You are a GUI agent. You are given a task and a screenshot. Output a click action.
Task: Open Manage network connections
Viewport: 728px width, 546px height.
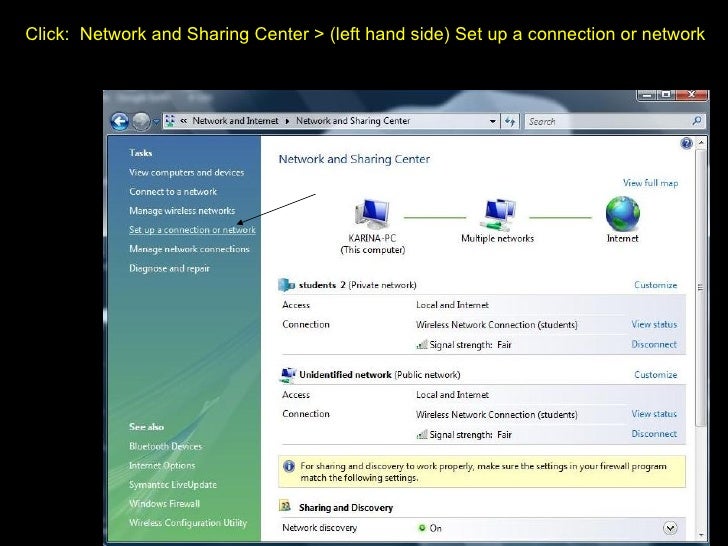tap(189, 249)
